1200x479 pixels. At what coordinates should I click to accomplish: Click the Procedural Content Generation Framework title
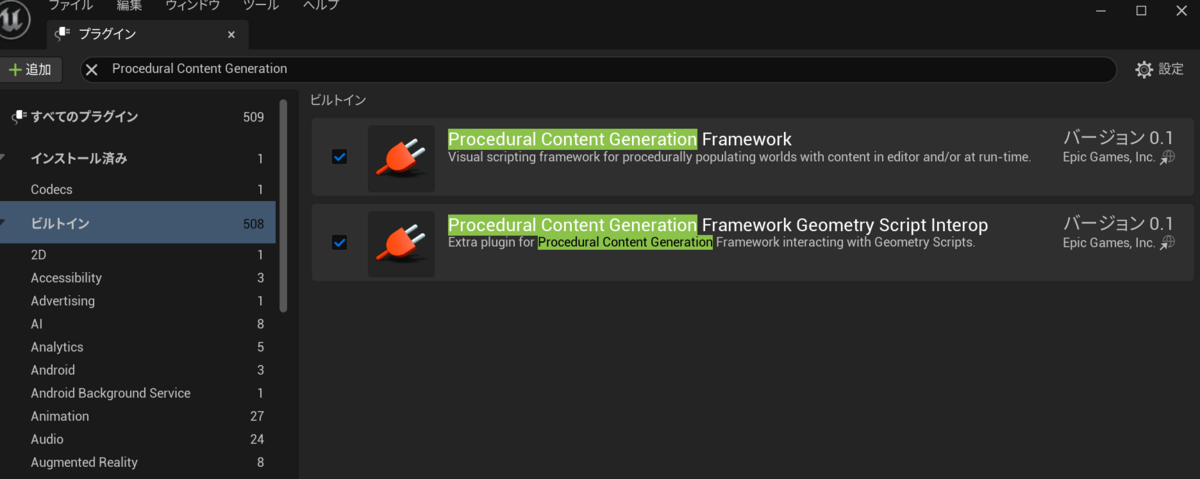pyautogui.click(x=620, y=139)
